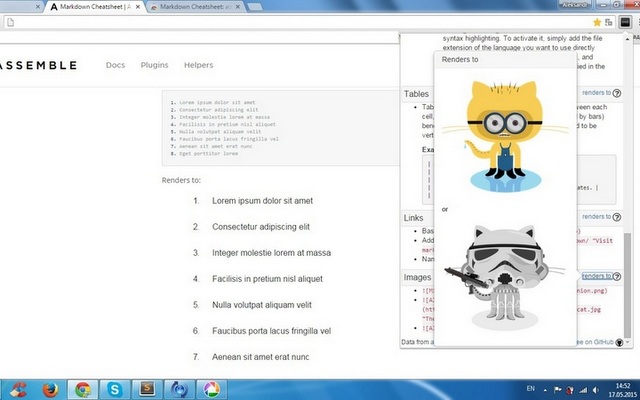Click the stormtrooper octocat image
640x400 pixels.
[x=505, y=277]
